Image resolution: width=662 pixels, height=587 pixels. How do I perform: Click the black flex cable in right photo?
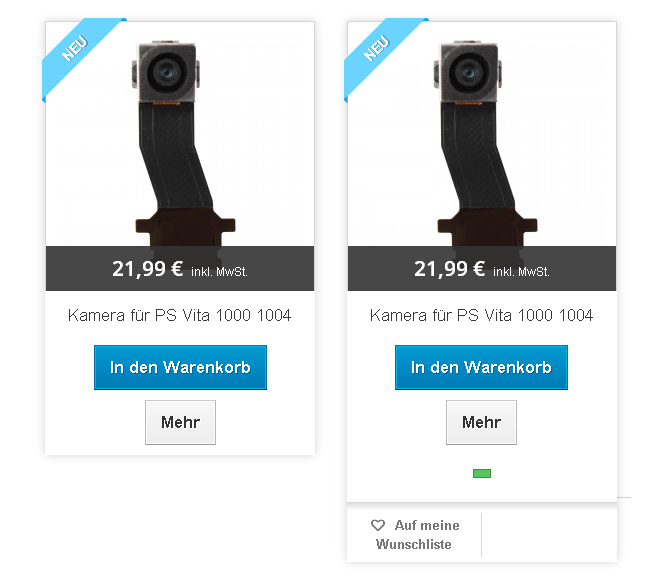(475, 154)
